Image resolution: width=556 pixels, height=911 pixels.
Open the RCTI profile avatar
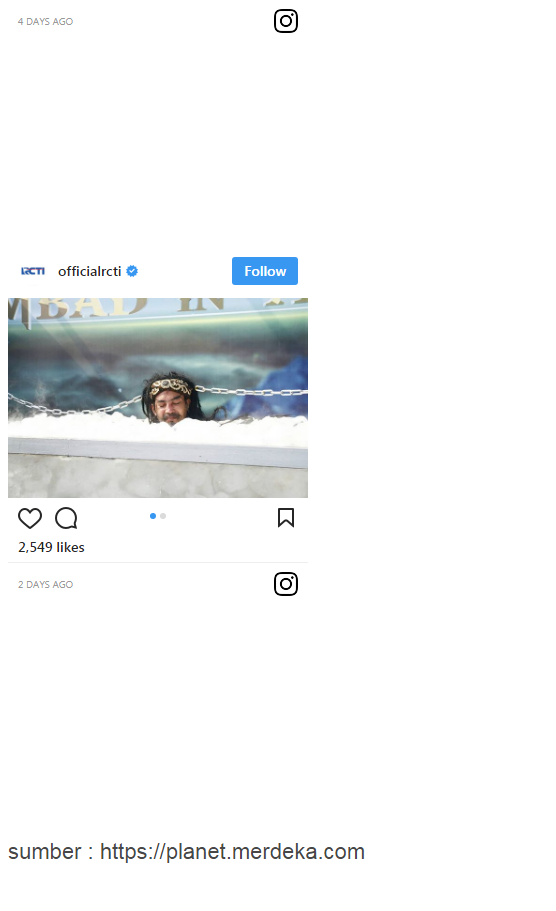tap(33, 271)
